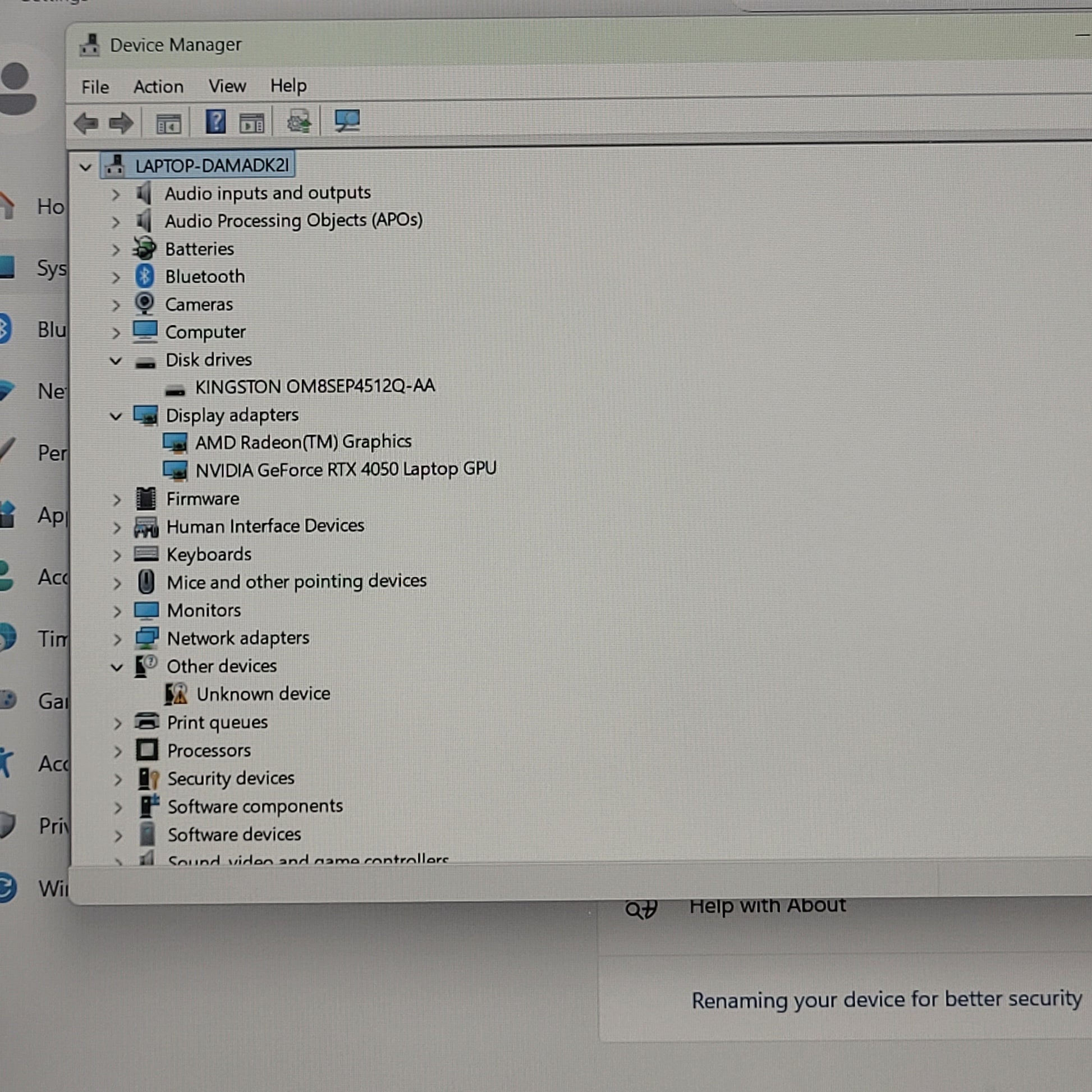Collapse the Other devices chevron

pos(117,668)
